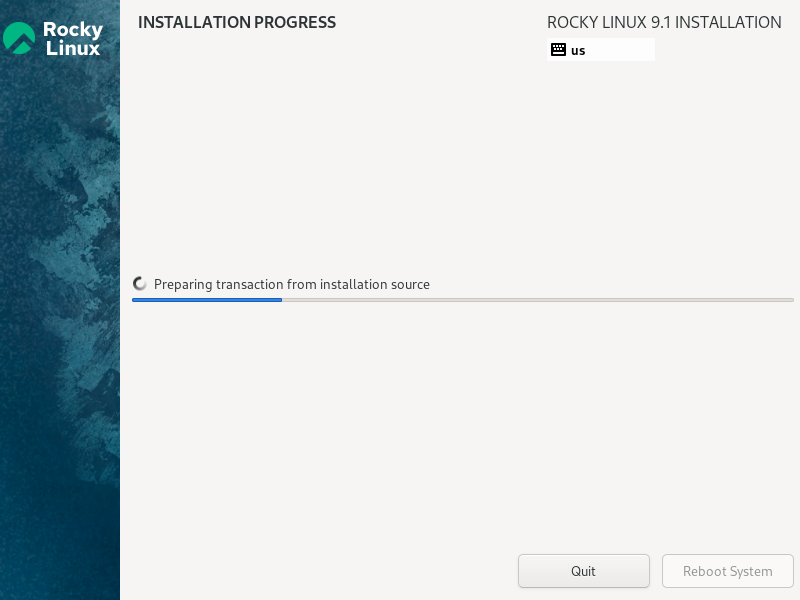Click the keyboard icon beside us

pyautogui.click(x=558, y=49)
